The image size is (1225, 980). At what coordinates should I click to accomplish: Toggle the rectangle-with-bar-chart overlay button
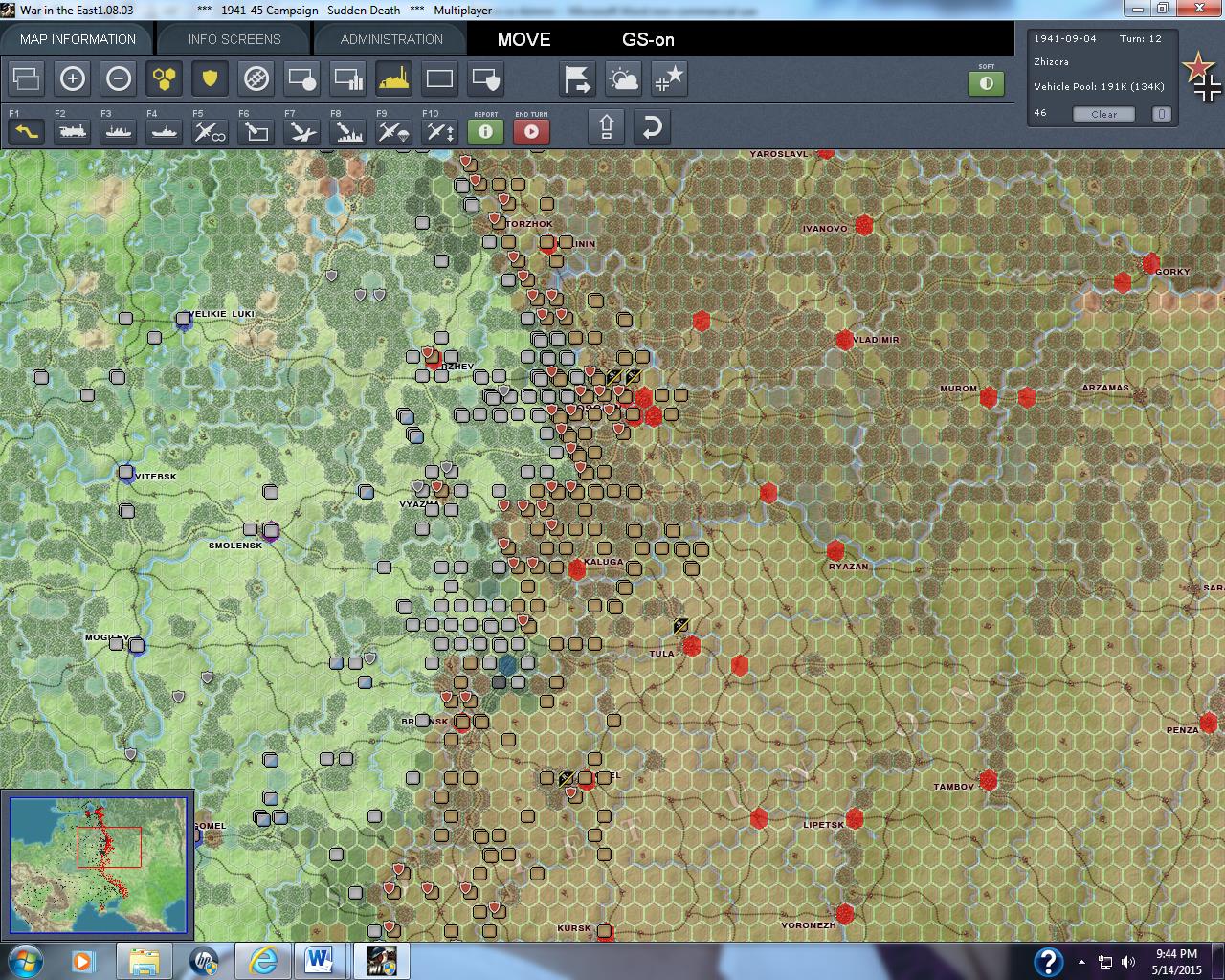(x=348, y=78)
